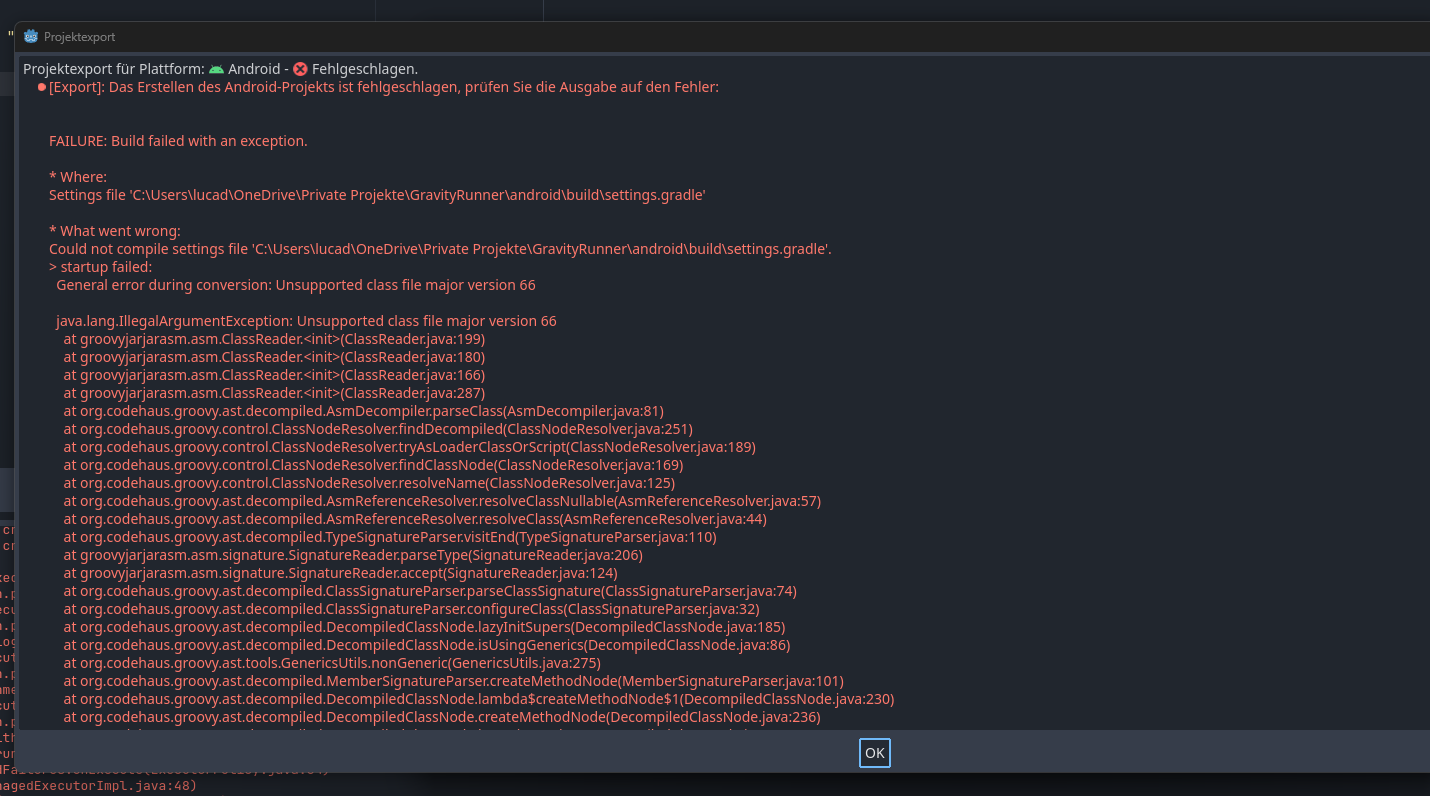Click the "Fehlgeschlagen." status text
This screenshot has height=796, width=1430.
tap(364, 69)
